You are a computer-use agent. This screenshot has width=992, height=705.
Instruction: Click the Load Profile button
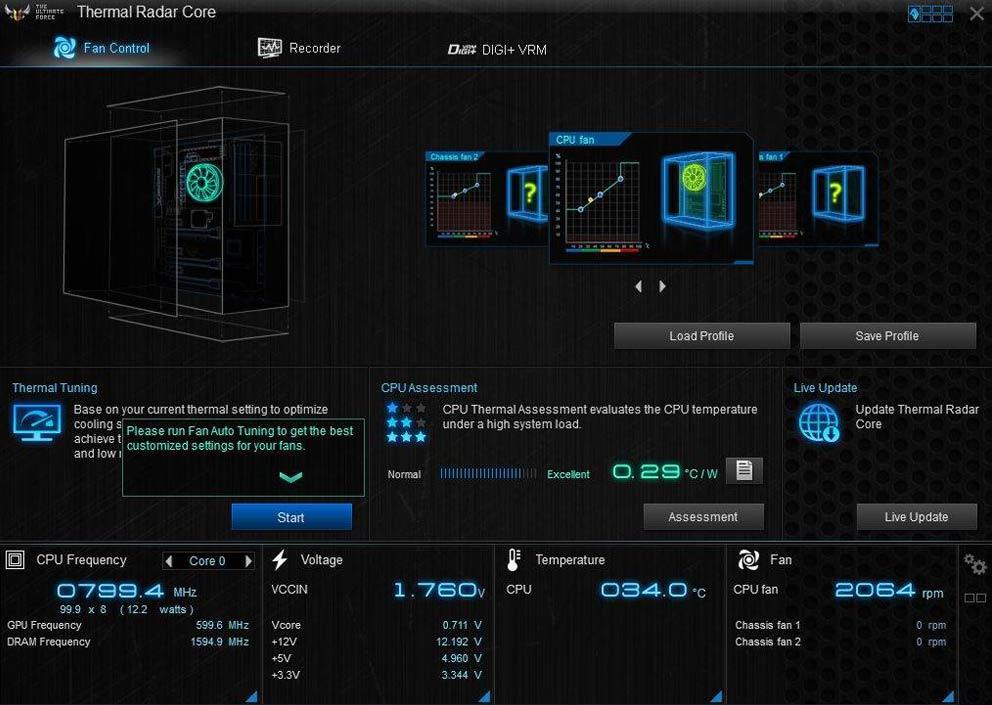click(702, 336)
